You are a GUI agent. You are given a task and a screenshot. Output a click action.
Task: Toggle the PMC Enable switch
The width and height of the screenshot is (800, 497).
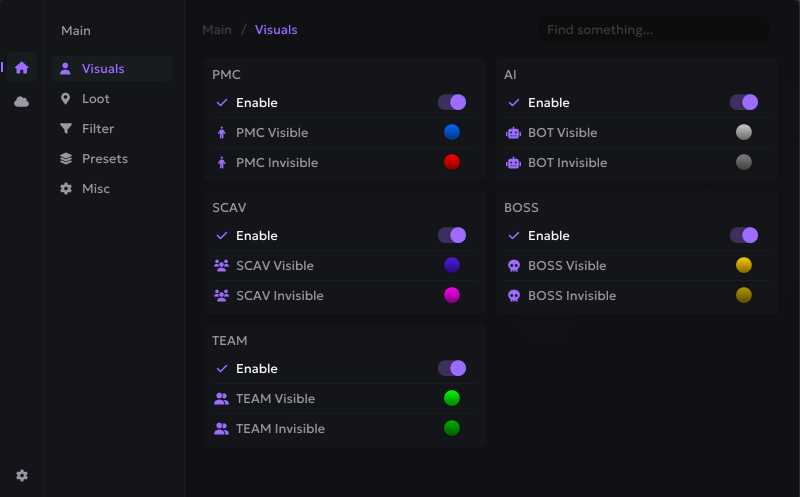452,102
